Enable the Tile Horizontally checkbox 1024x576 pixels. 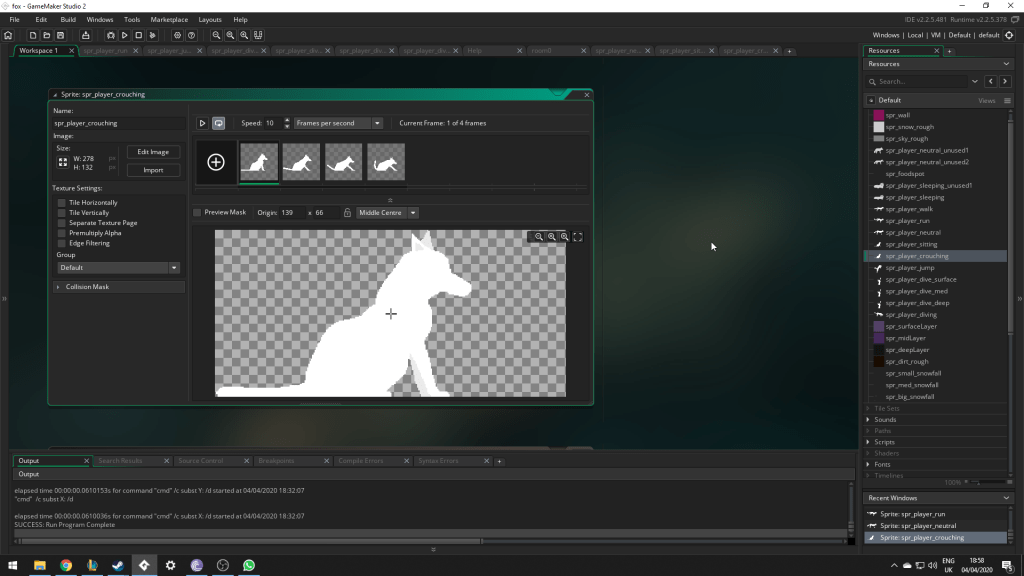coord(62,203)
